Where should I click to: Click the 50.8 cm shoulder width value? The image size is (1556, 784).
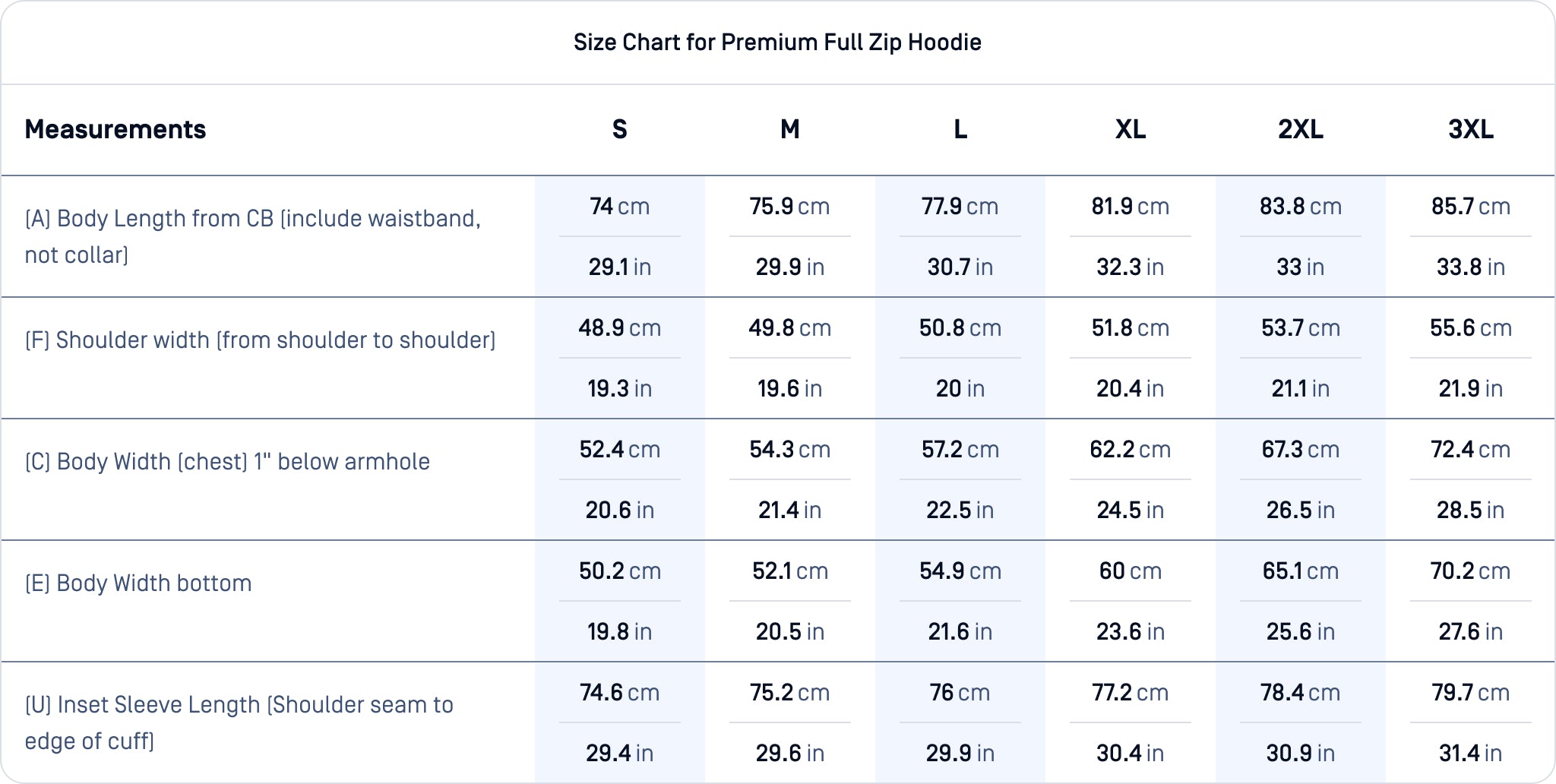pyautogui.click(x=960, y=328)
